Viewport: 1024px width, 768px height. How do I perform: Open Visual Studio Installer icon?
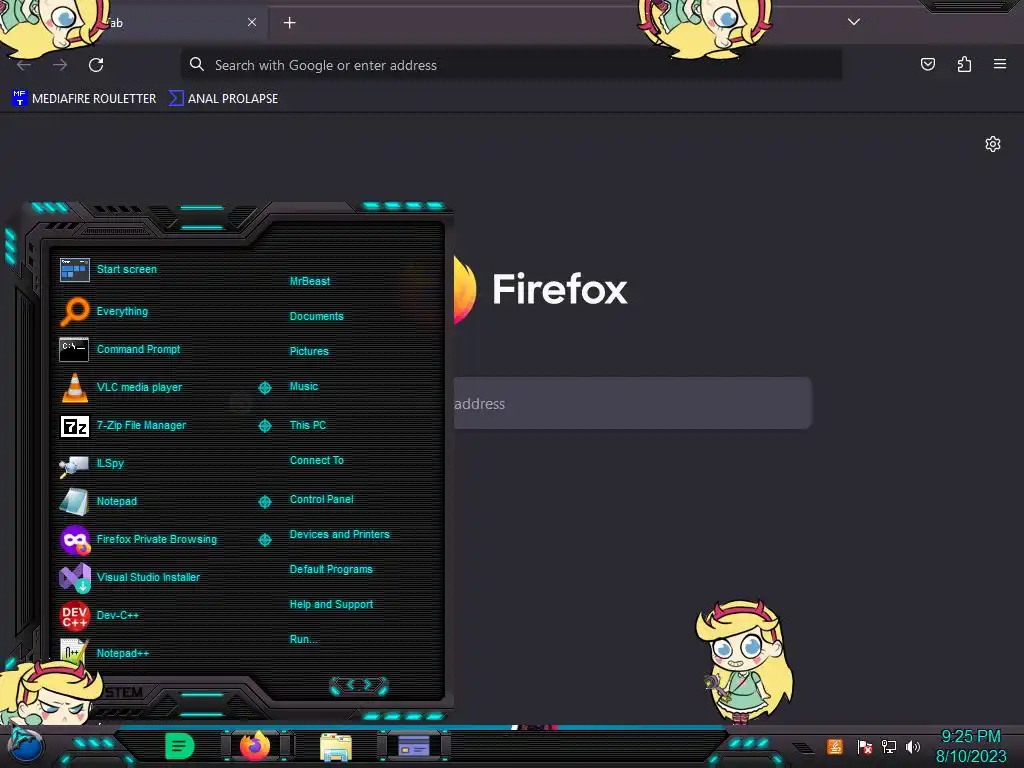tap(74, 577)
